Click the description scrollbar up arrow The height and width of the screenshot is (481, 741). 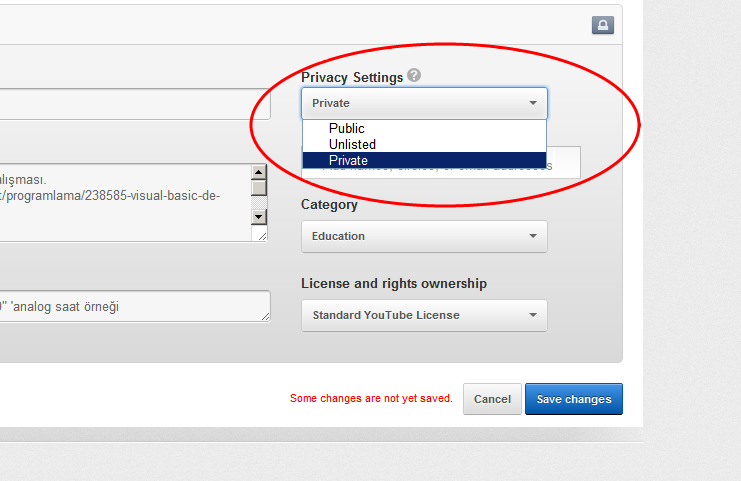point(259,171)
